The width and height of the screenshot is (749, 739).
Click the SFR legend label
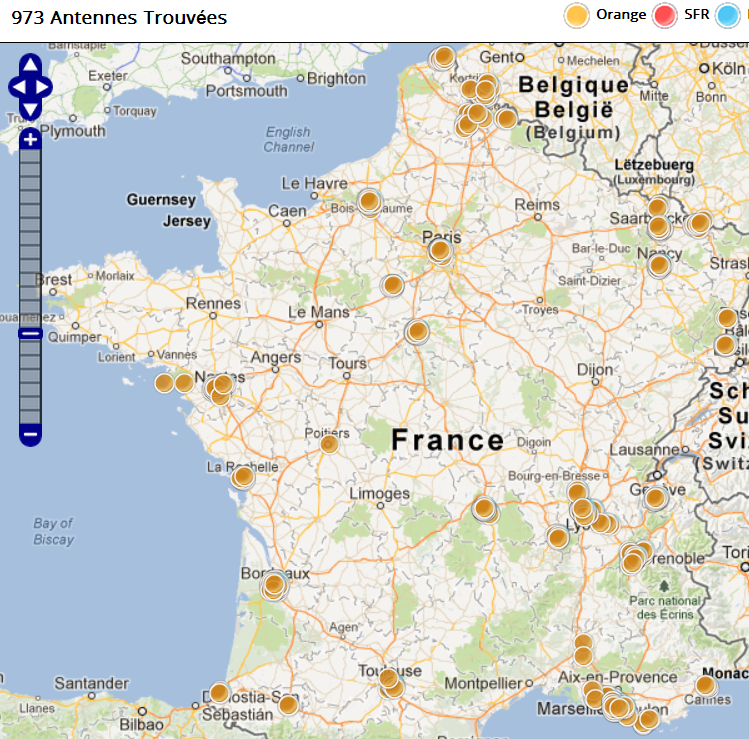(696, 14)
